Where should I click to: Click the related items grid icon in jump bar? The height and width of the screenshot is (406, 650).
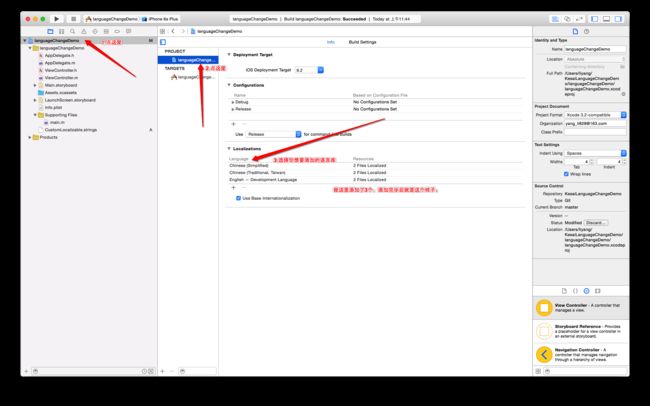click(x=162, y=32)
